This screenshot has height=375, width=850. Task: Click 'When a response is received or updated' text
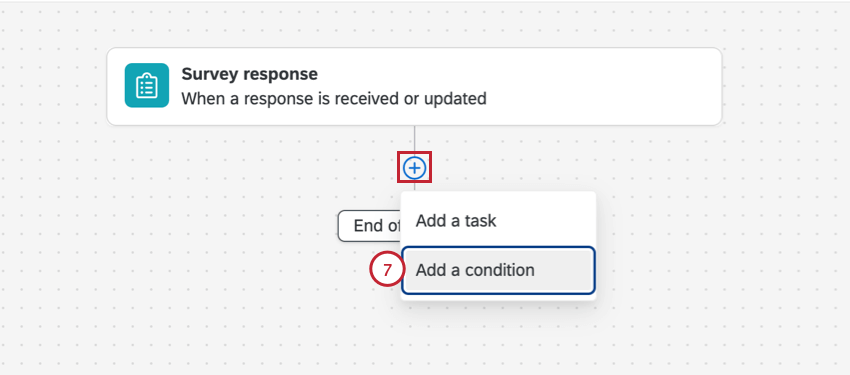(x=333, y=99)
